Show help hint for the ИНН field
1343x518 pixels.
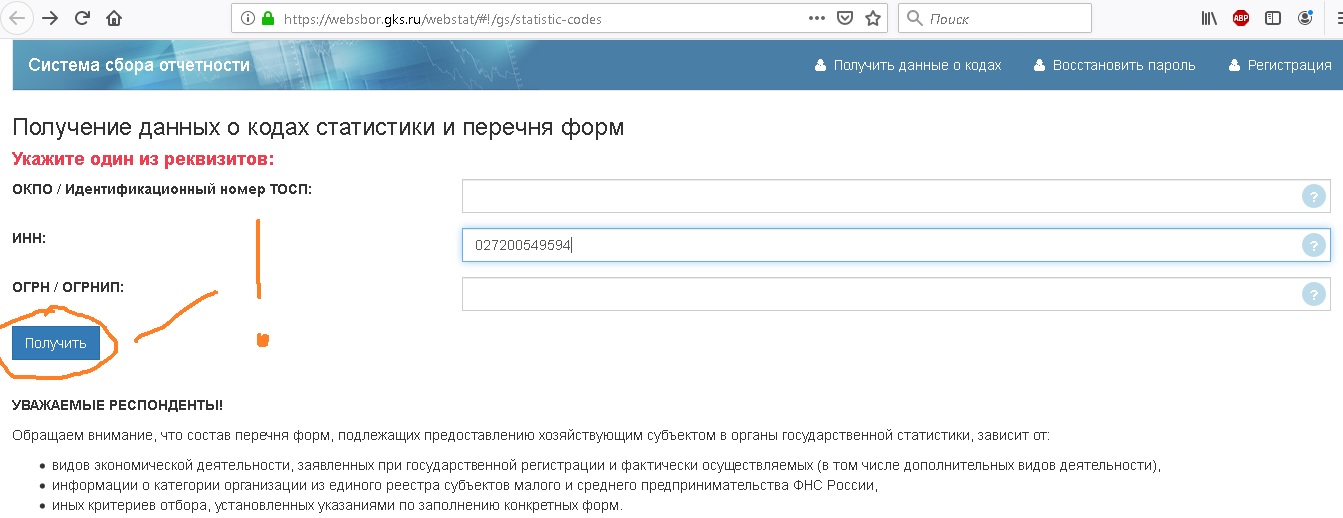click(1313, 245)
